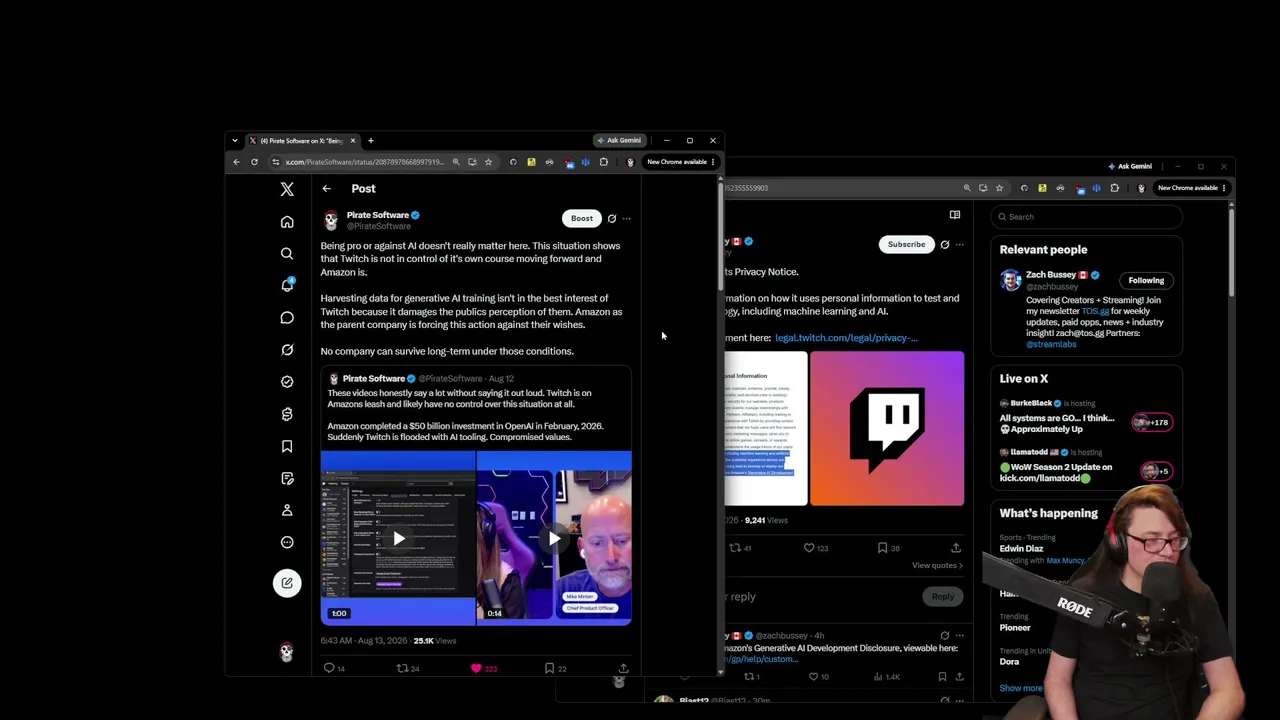
Task: Open the Edwin Diaz trending topic
Action: (x=1021, y=549)
